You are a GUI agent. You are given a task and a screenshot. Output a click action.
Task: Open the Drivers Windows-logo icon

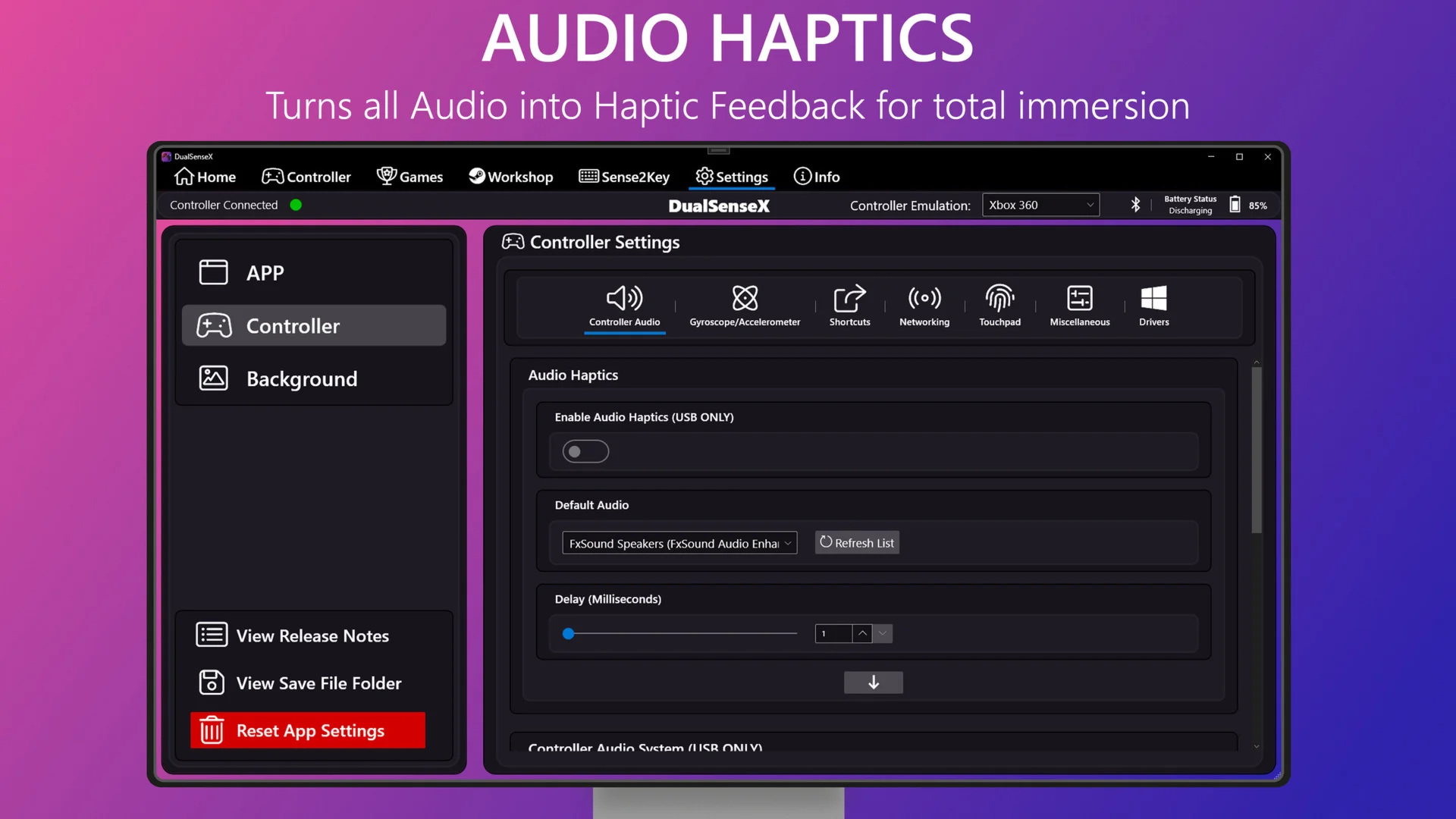(1153, 299)
